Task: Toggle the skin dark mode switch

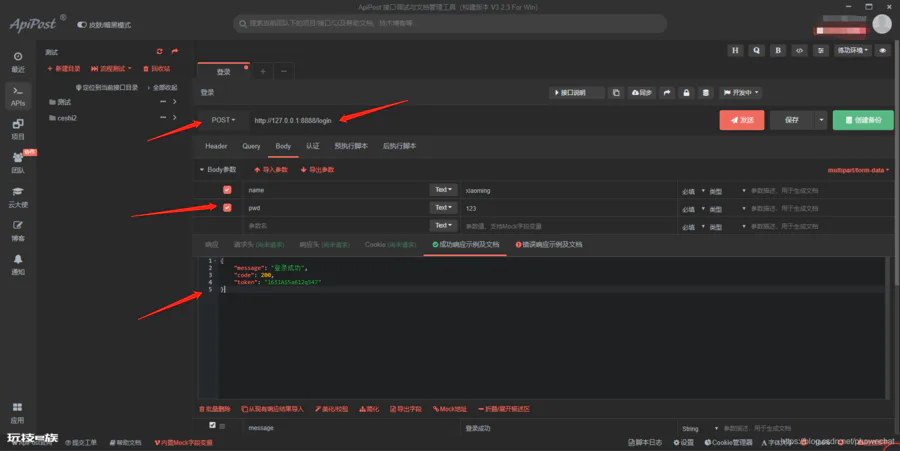Action: [82, 25]
